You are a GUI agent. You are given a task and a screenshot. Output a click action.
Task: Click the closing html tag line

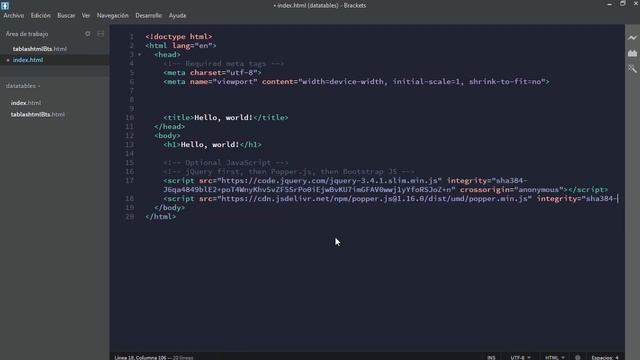(161, 217)
